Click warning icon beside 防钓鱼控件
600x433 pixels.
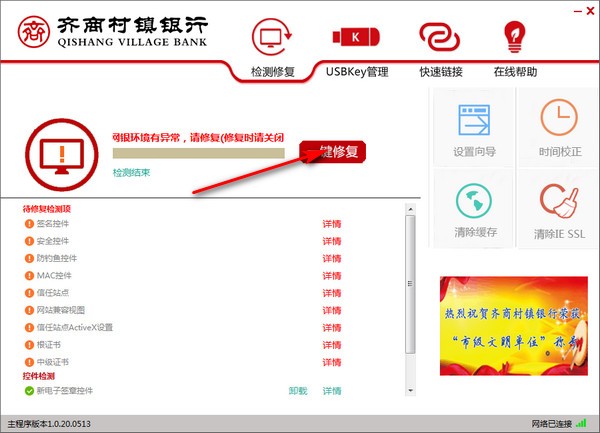coord(29,258)
